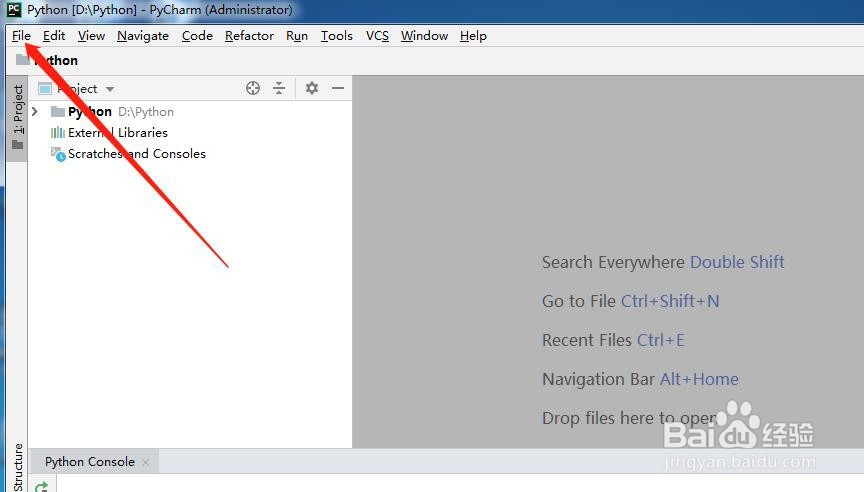Click 'Go to File Ctrl+Shift+N' hint text

630,301
